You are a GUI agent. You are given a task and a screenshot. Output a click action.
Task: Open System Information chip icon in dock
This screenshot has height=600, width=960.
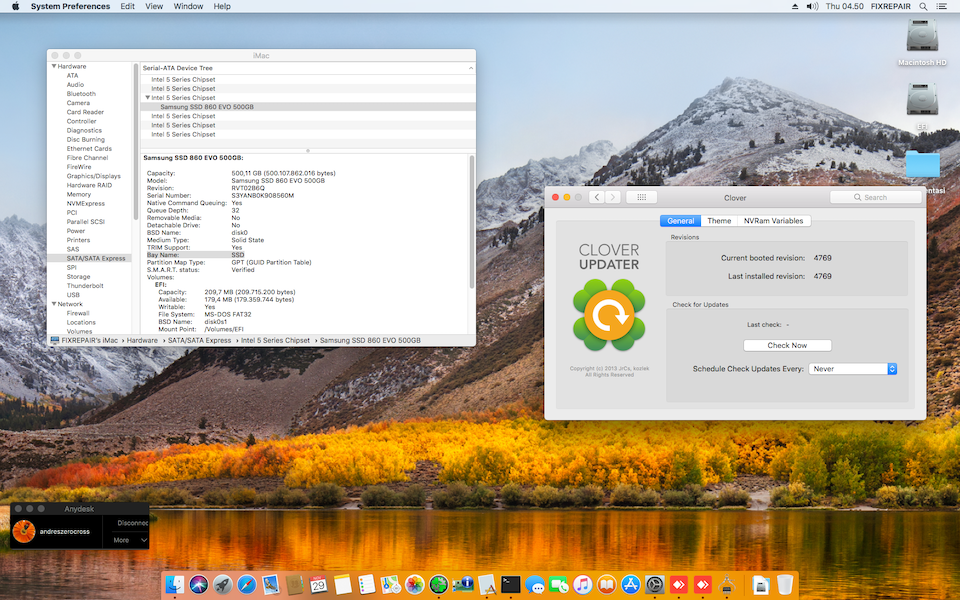pyautogui.click(x=462, y=584)
